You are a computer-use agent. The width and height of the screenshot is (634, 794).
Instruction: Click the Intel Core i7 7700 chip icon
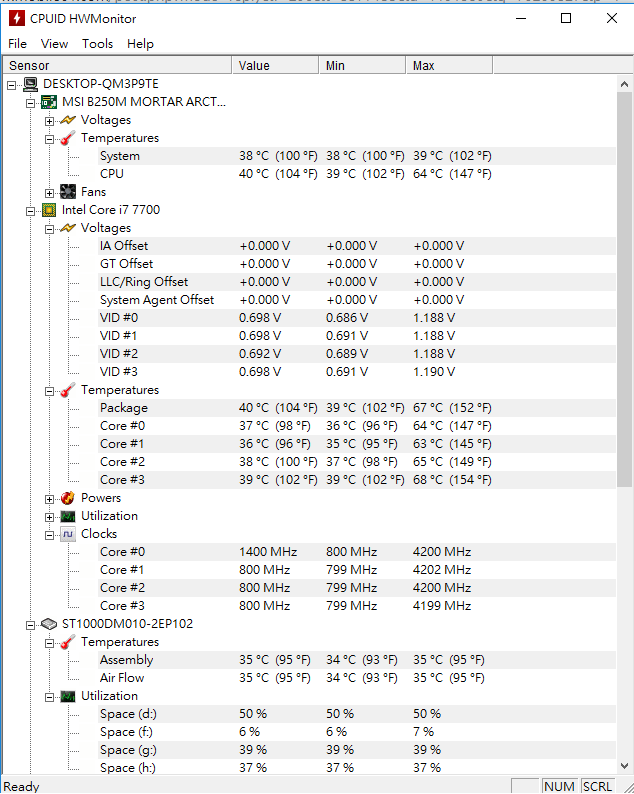tap(49, 210)
